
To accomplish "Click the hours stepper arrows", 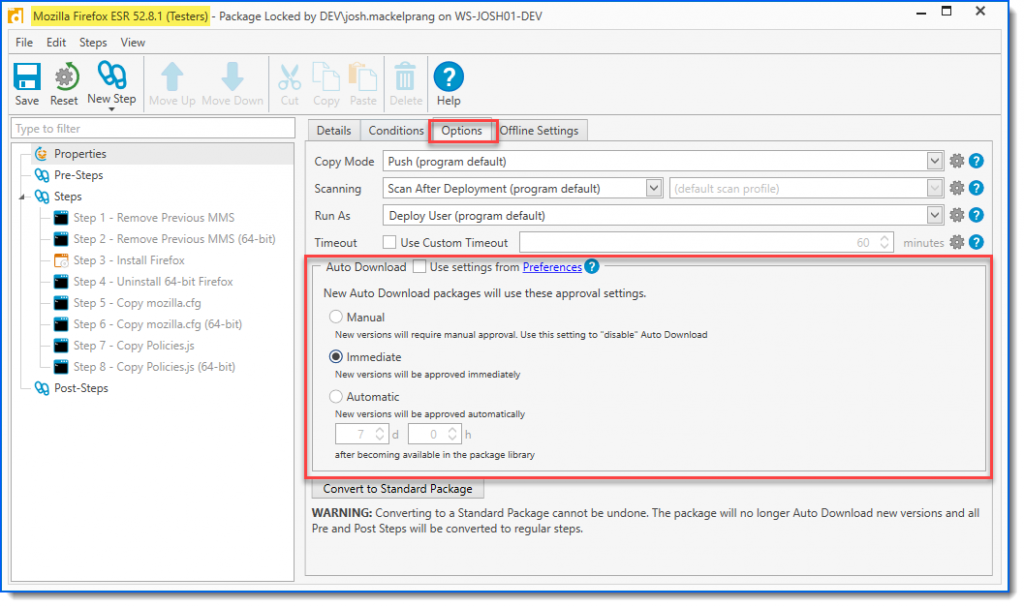I will pos(452,434).
